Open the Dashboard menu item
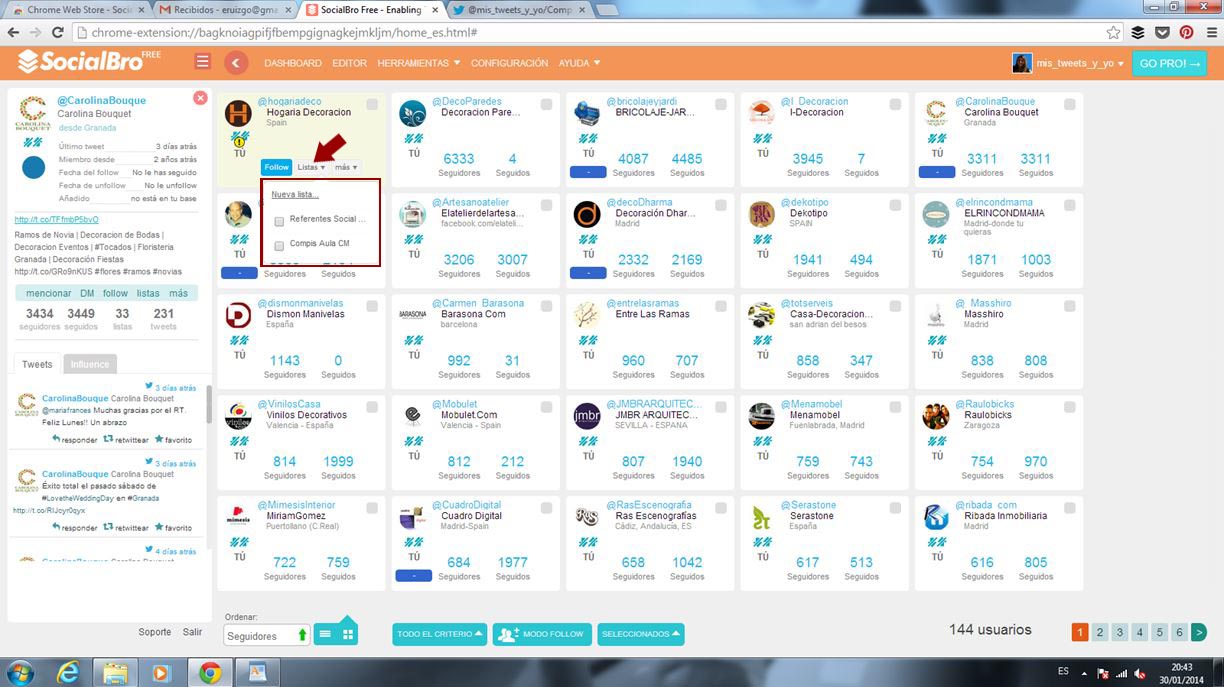The height and width of the screenshot is (687, 1224). (293, 63)
